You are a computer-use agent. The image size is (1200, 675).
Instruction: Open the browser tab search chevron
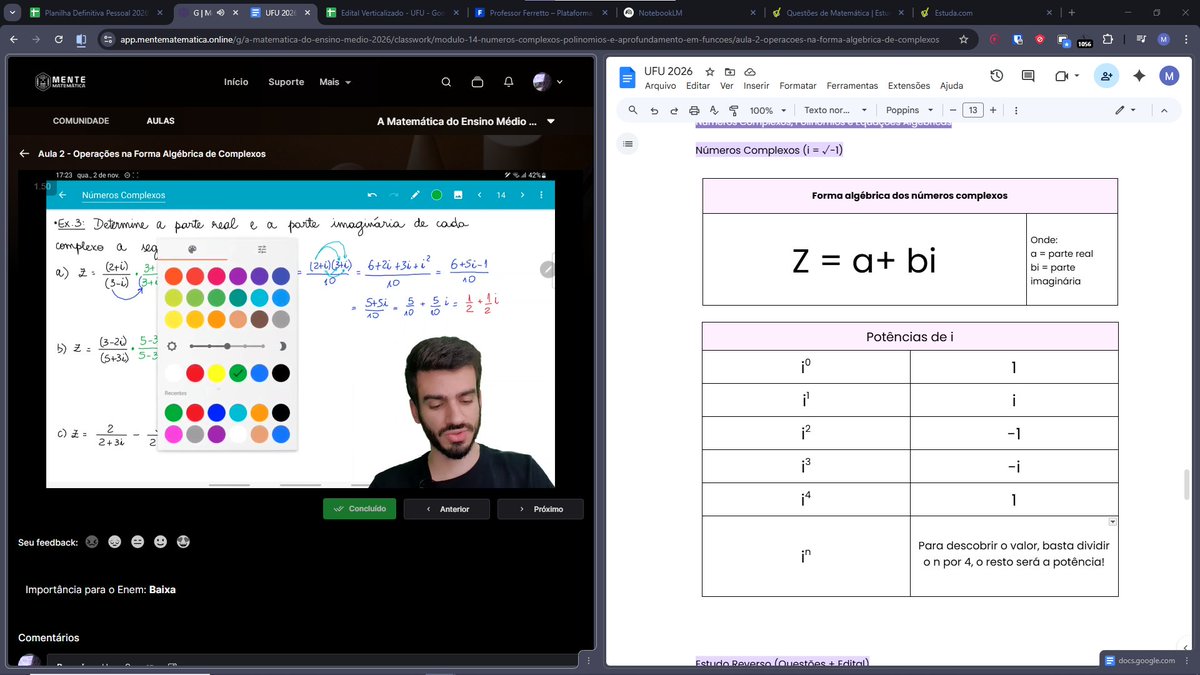[14, 13]
